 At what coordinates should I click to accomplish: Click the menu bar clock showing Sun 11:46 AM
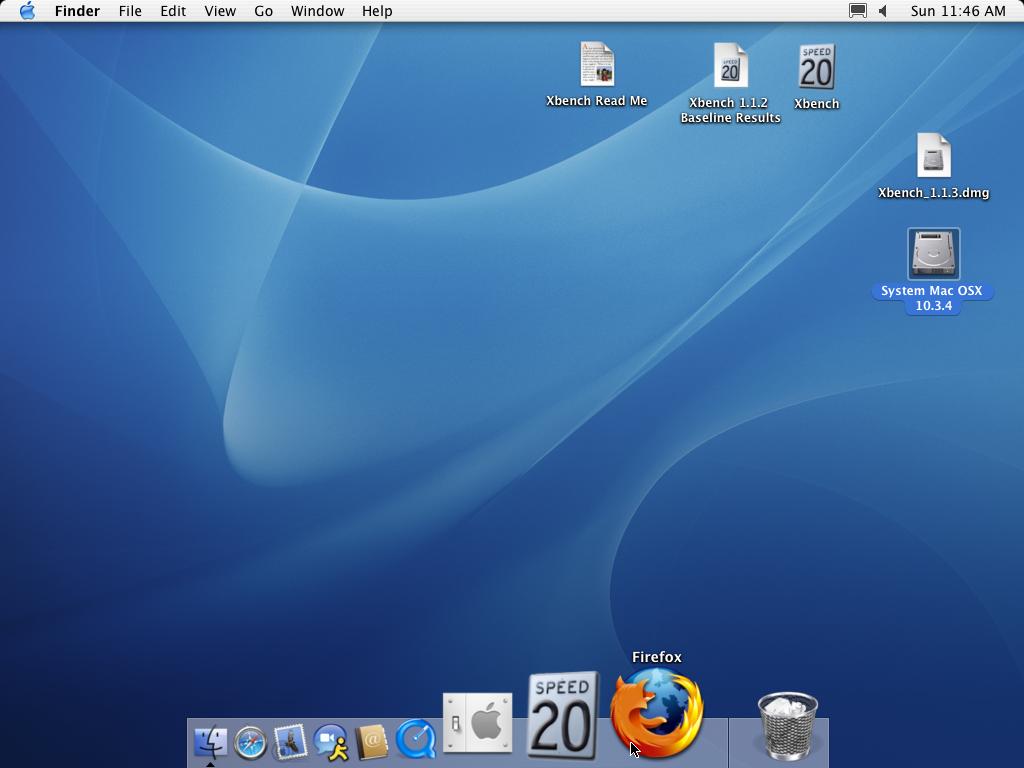click(x=957, y=11)
